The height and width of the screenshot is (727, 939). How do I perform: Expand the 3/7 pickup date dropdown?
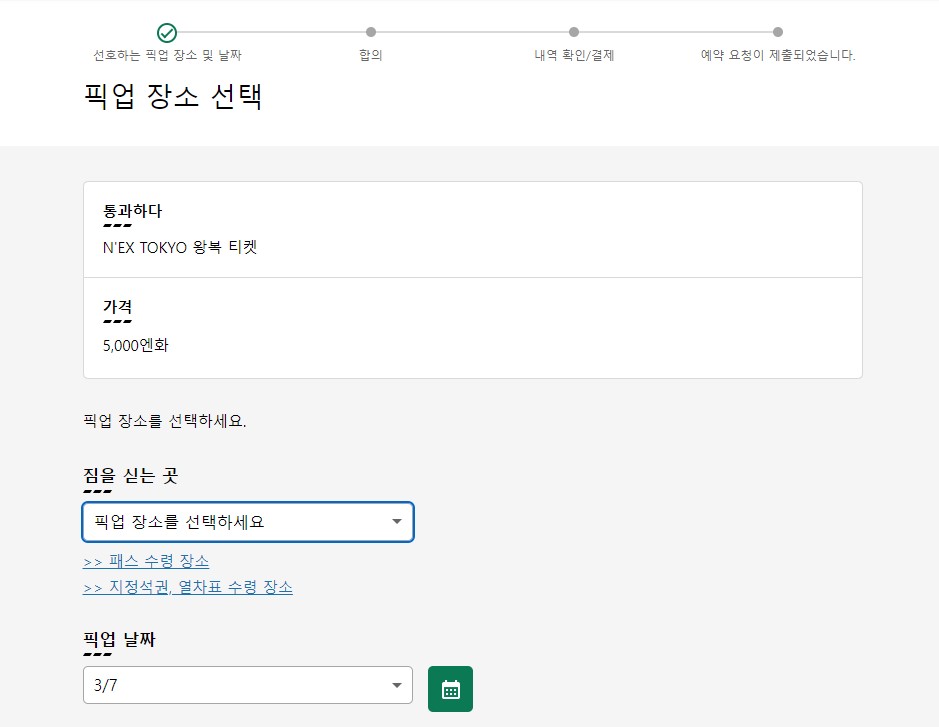coord(248,685)
